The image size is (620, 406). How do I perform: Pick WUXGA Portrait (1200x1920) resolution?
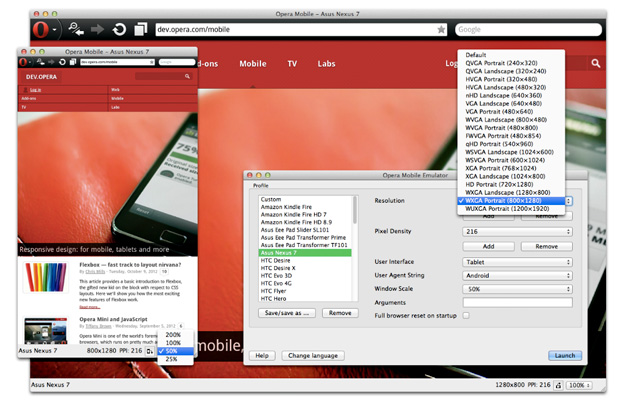pos(510,209)
